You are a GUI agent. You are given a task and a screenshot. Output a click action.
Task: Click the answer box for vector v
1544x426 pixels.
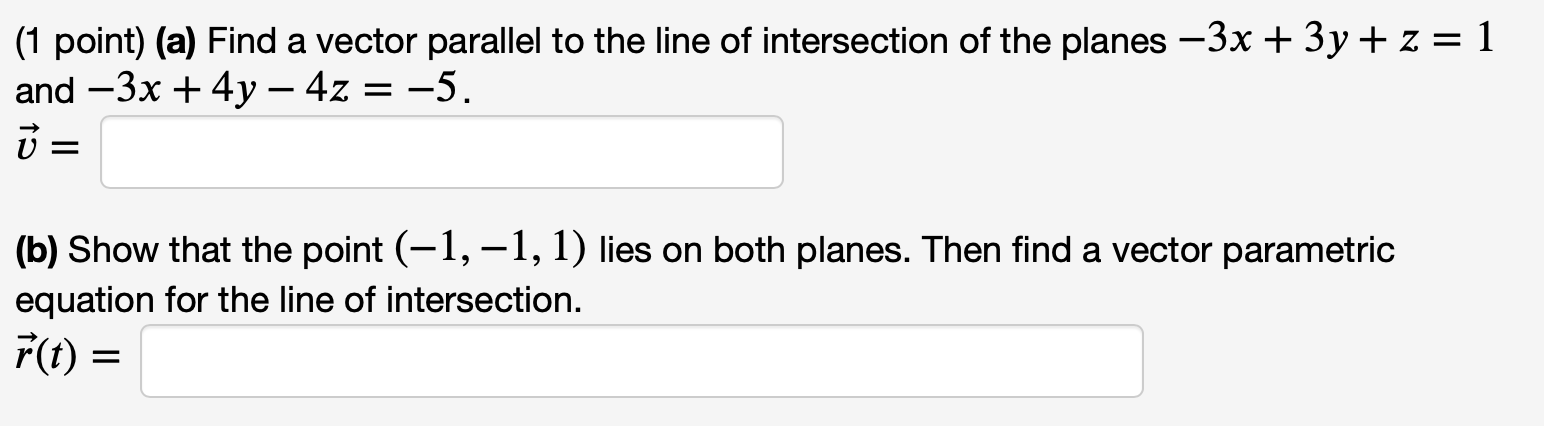(x=441, y=152)
